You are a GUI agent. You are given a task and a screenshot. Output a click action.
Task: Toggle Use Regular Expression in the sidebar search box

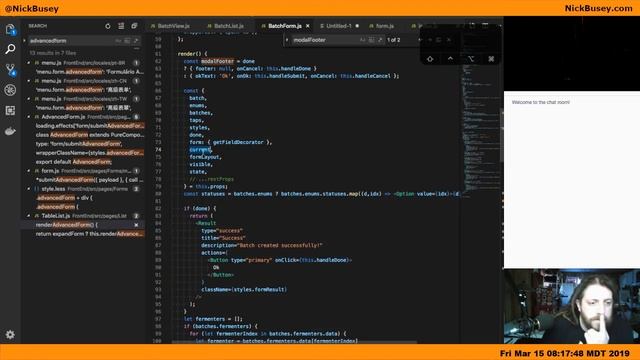pyautogui.click(x=136, y=41)
